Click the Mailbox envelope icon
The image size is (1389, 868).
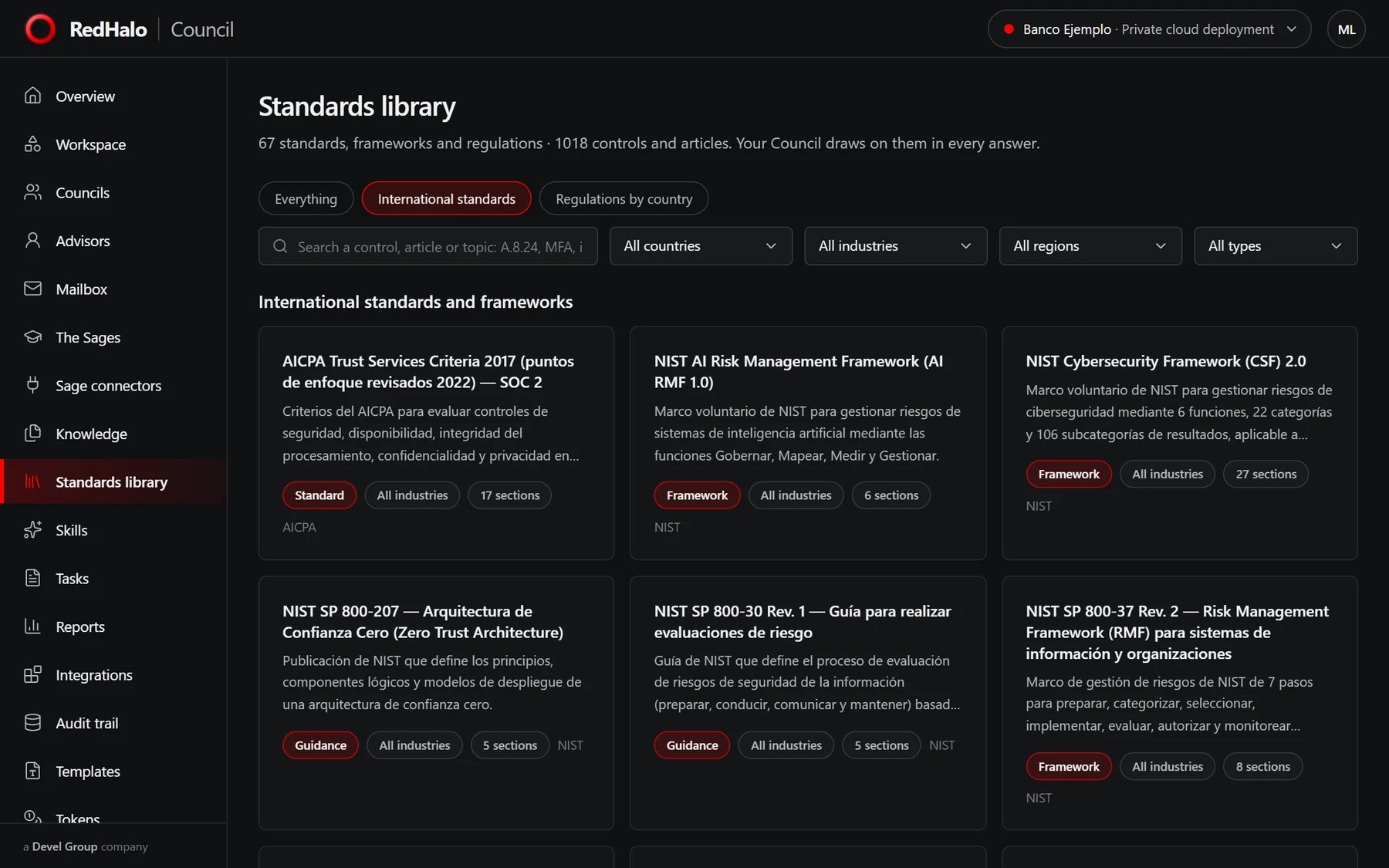click(32, 289)
